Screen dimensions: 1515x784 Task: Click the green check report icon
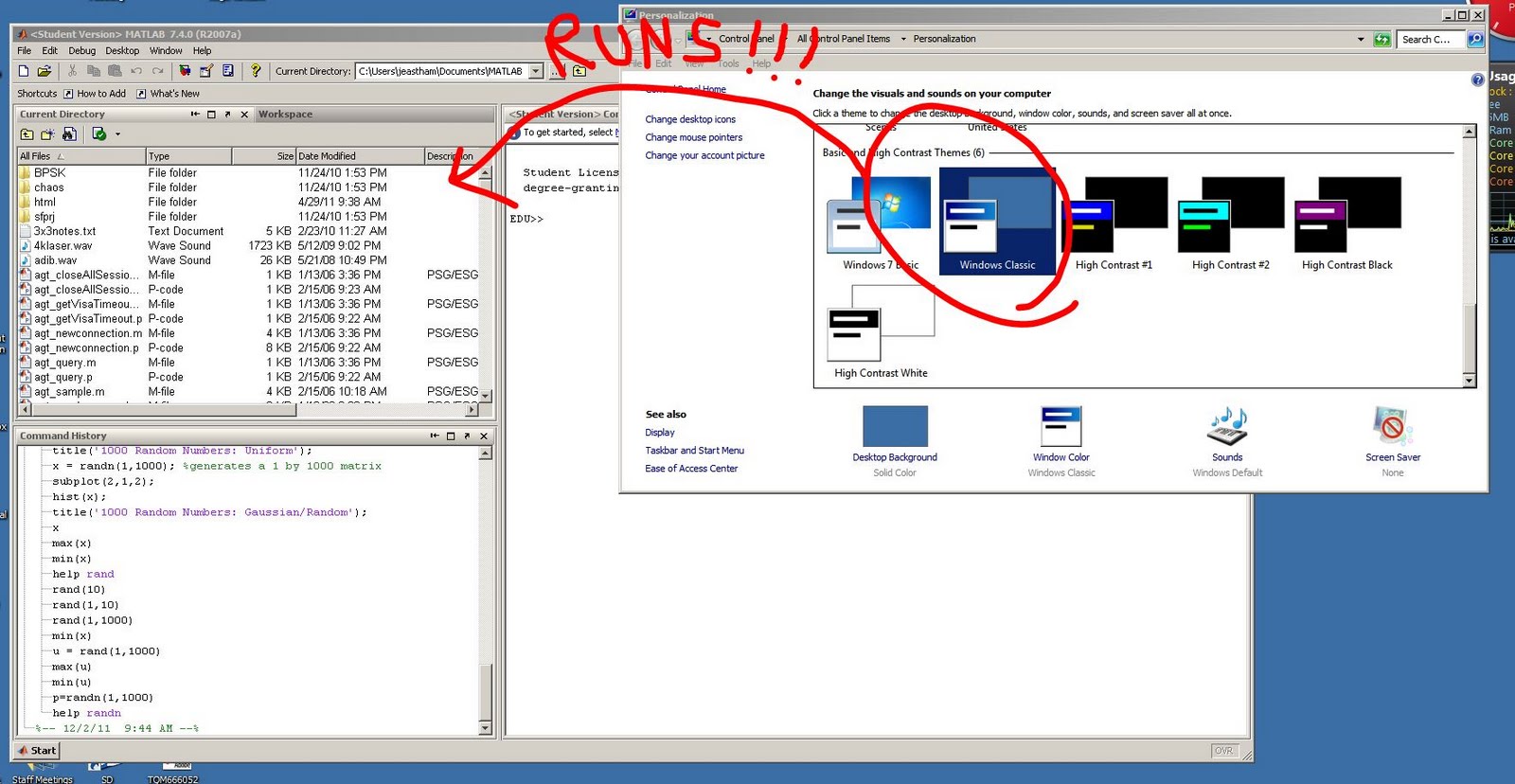click(x=98, y=134)
